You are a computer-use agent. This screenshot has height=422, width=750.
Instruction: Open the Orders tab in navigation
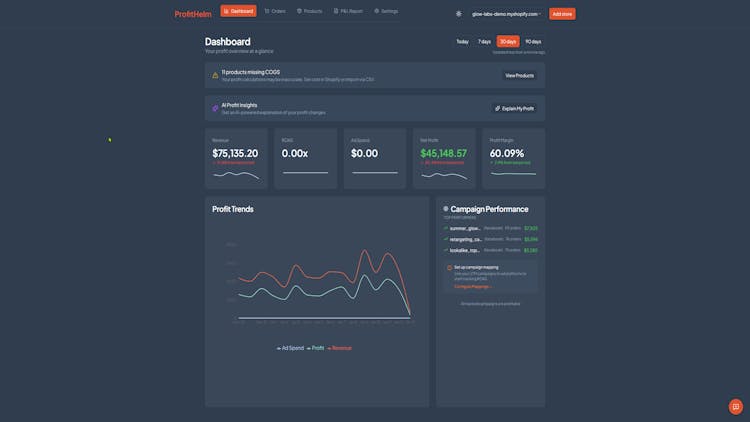click(x=275, y=11)
